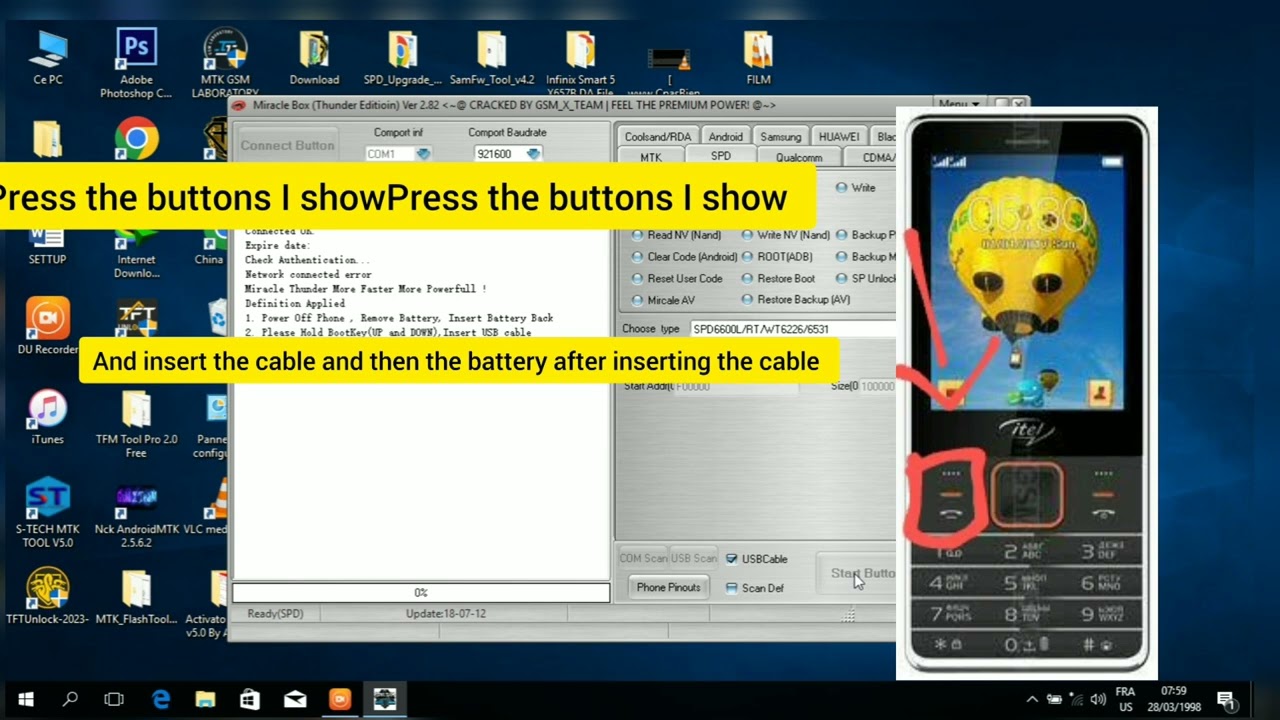Launch Adobe Photoshop from the desktop
Screen dimensions: 1280x720
[136, 63]
